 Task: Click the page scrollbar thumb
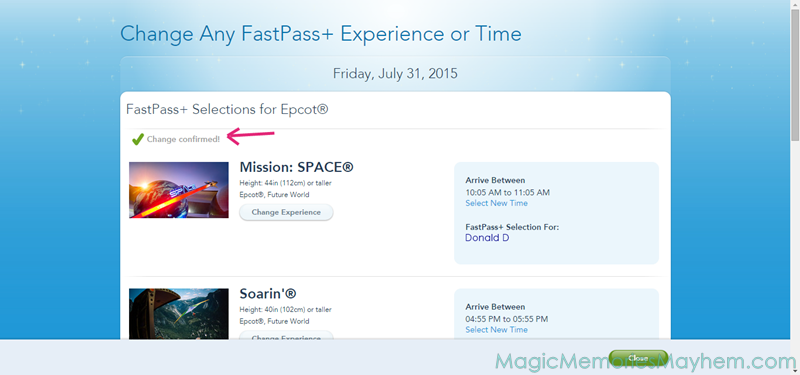click(x=795, y=73)
